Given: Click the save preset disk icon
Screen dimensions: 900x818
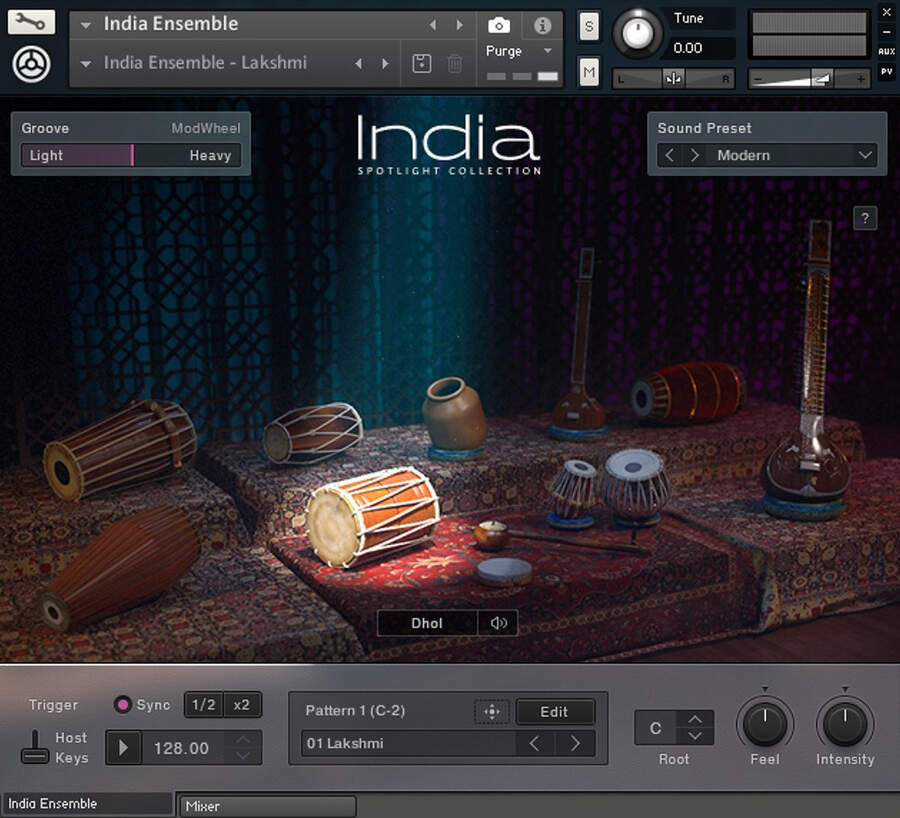Looking at the screenshot, I should click(x=422, y=63).
